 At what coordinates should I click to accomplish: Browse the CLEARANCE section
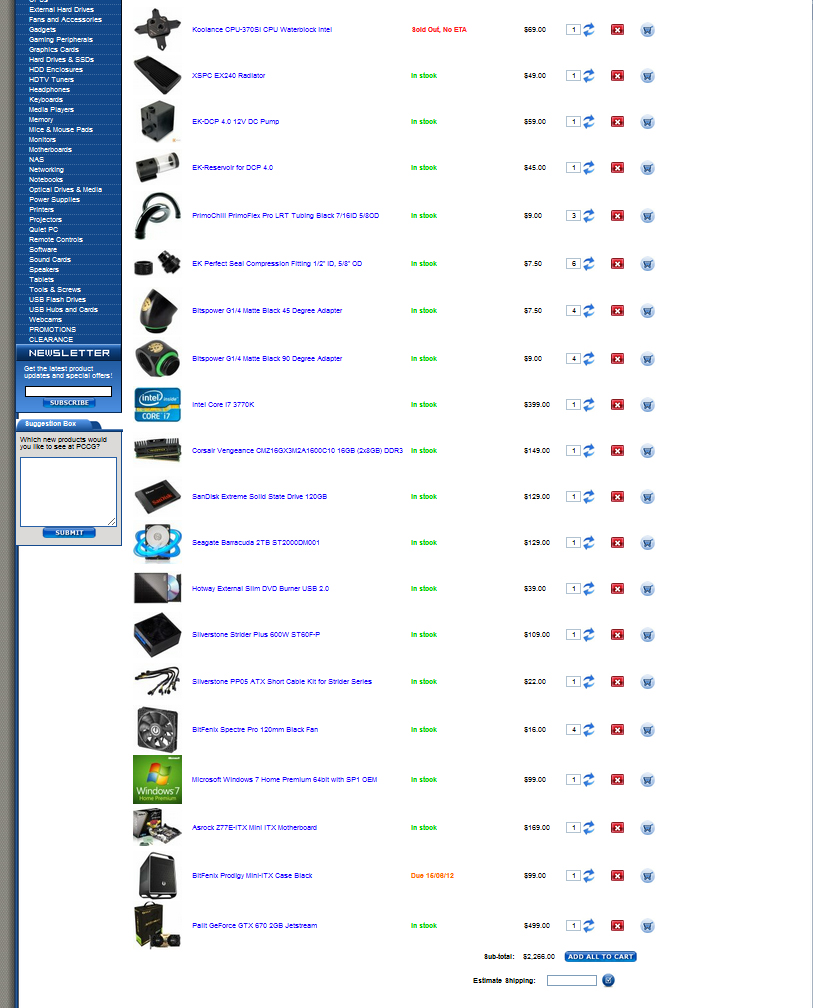51,339
